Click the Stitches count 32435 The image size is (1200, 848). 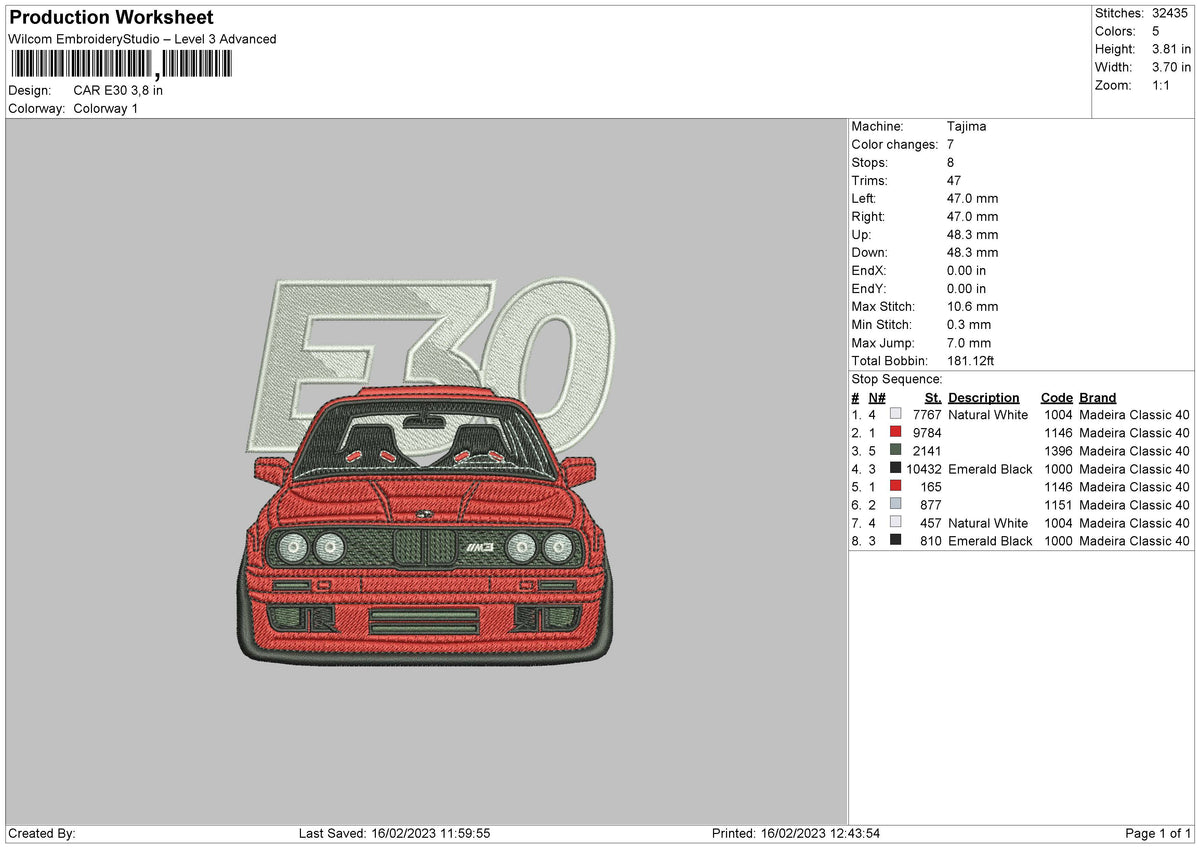tap(1169, 13)
